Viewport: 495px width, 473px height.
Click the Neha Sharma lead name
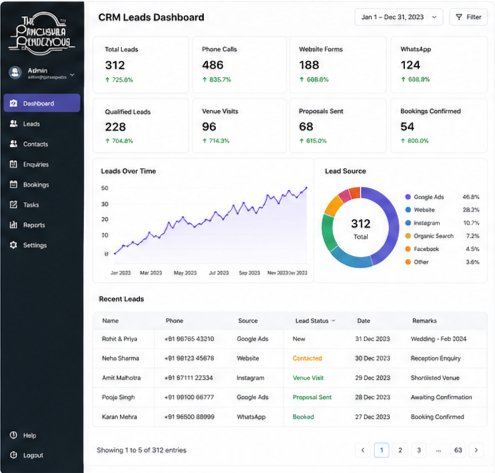click(120, 358)
